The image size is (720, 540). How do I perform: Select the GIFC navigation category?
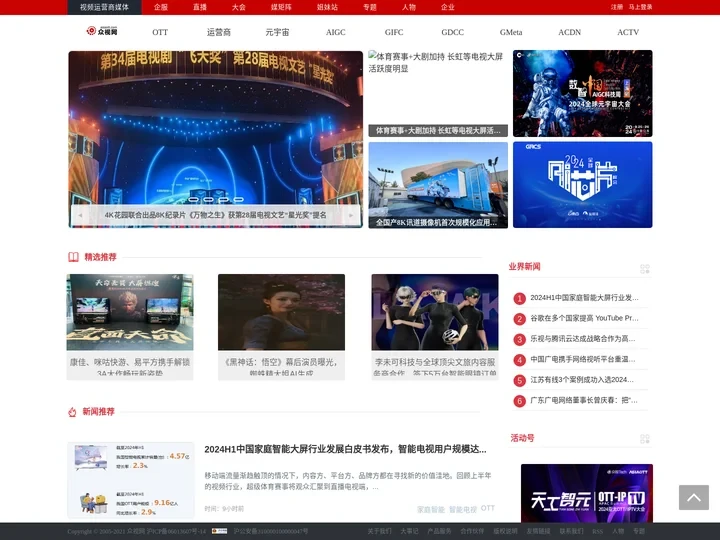pos(394,32)
